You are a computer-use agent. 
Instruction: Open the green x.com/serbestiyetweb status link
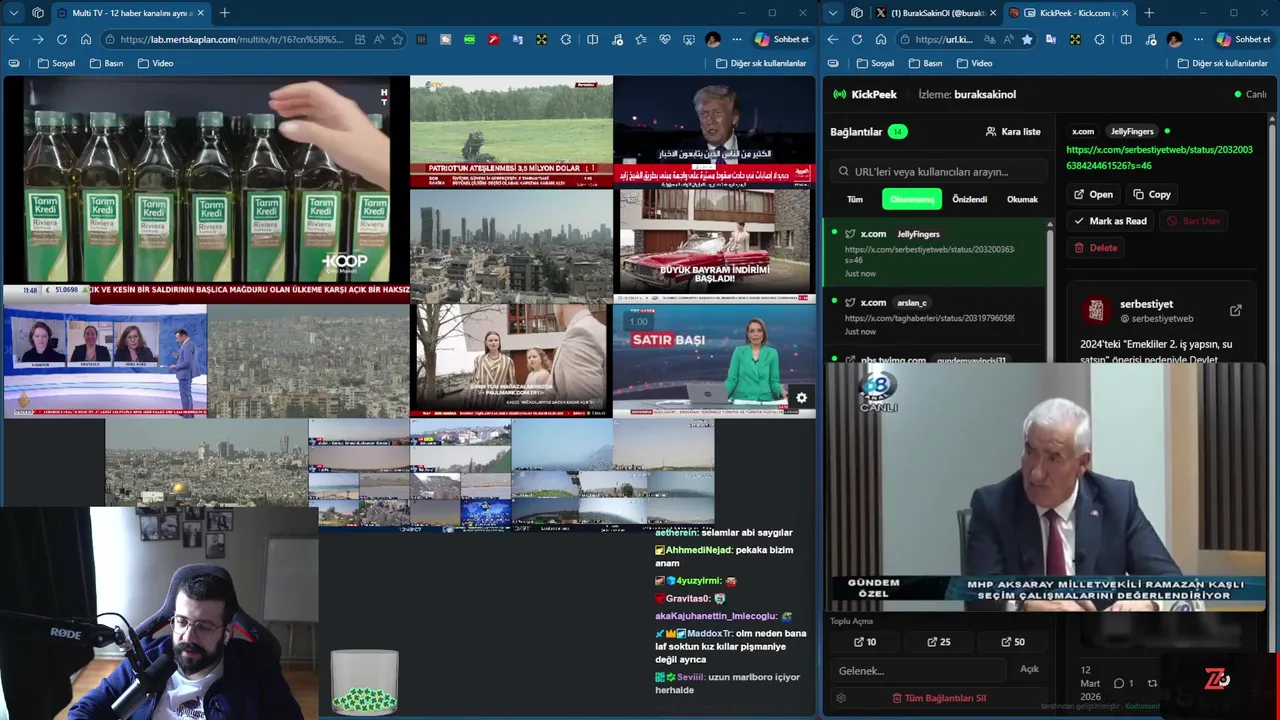tap(1159, 158)
